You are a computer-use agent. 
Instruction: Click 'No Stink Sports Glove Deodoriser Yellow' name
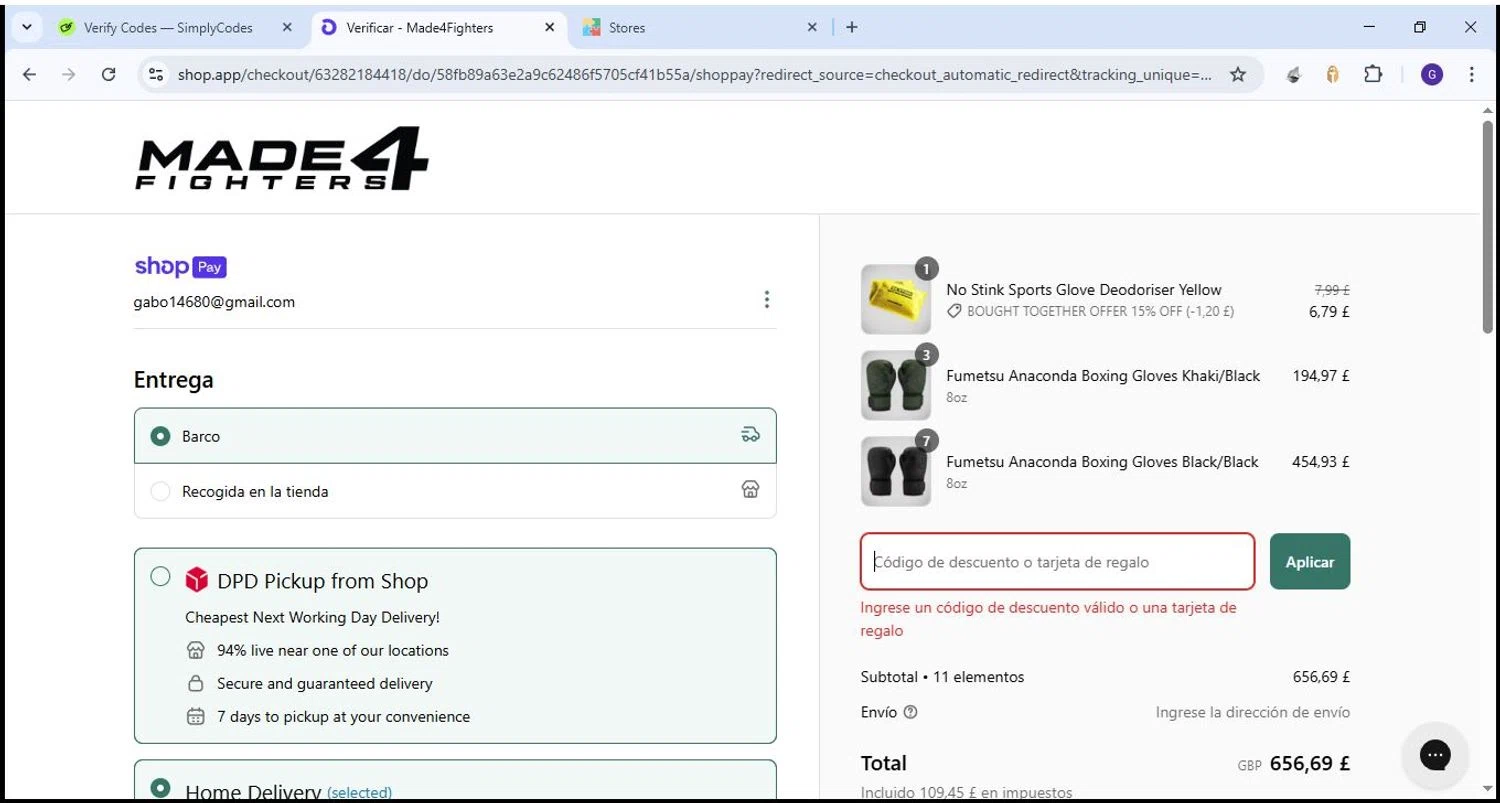click(x=1084, y=290)
